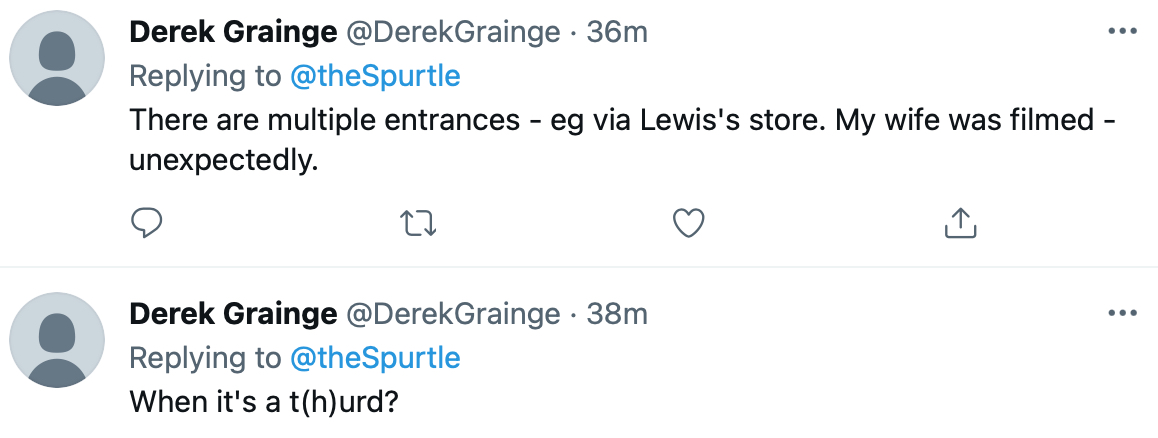This screenshot has height=438, width=1158.
Task: Open Derek Grainge's avatar on the 38m tweet
Action: pos(57,340)
